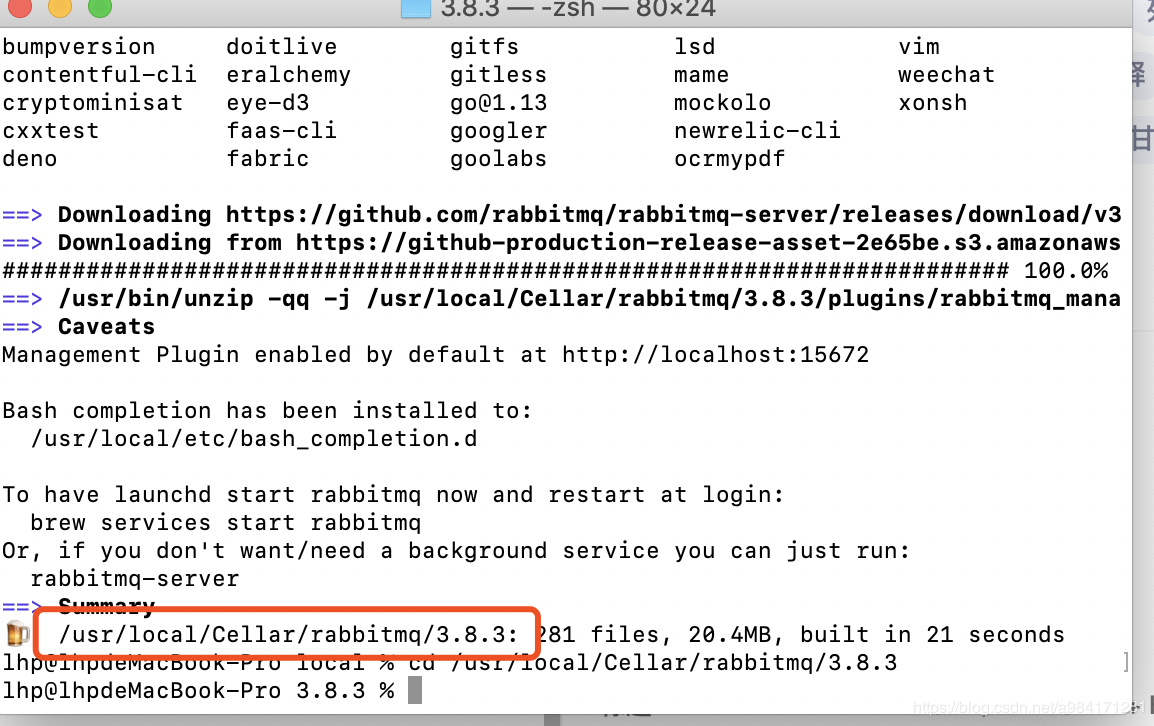Viewport: 1154px width, 726px height.
Task: Click the text 'gitless'
Action: tap(498, 75)
